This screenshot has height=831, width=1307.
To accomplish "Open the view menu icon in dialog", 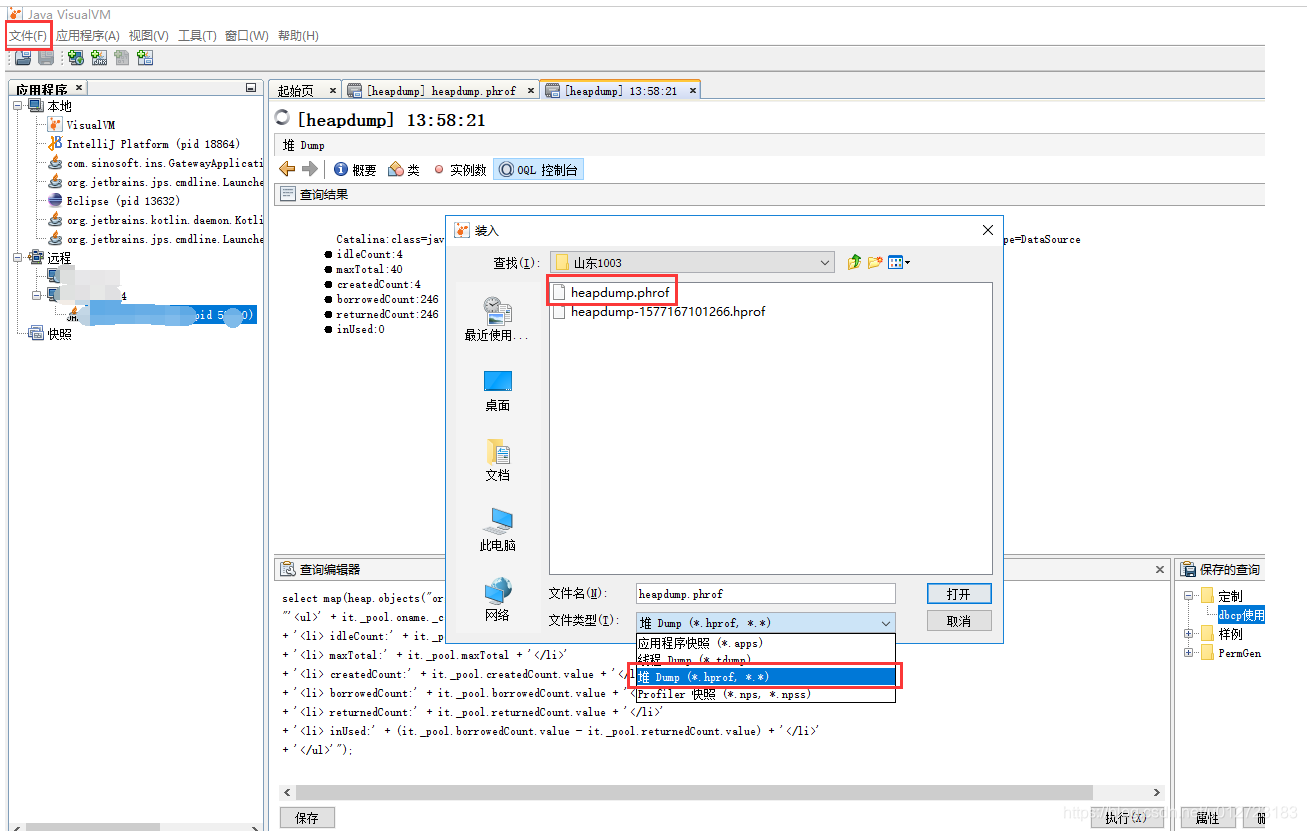I will click(899, 262).
